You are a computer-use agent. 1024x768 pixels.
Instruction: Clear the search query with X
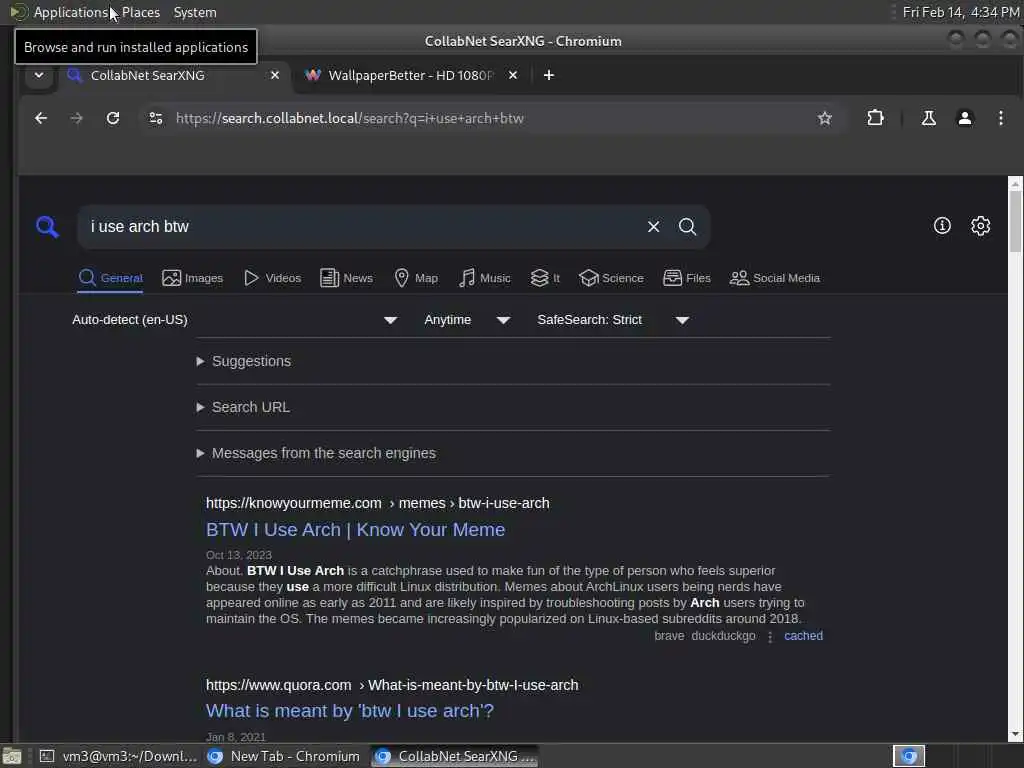[653, 227]
